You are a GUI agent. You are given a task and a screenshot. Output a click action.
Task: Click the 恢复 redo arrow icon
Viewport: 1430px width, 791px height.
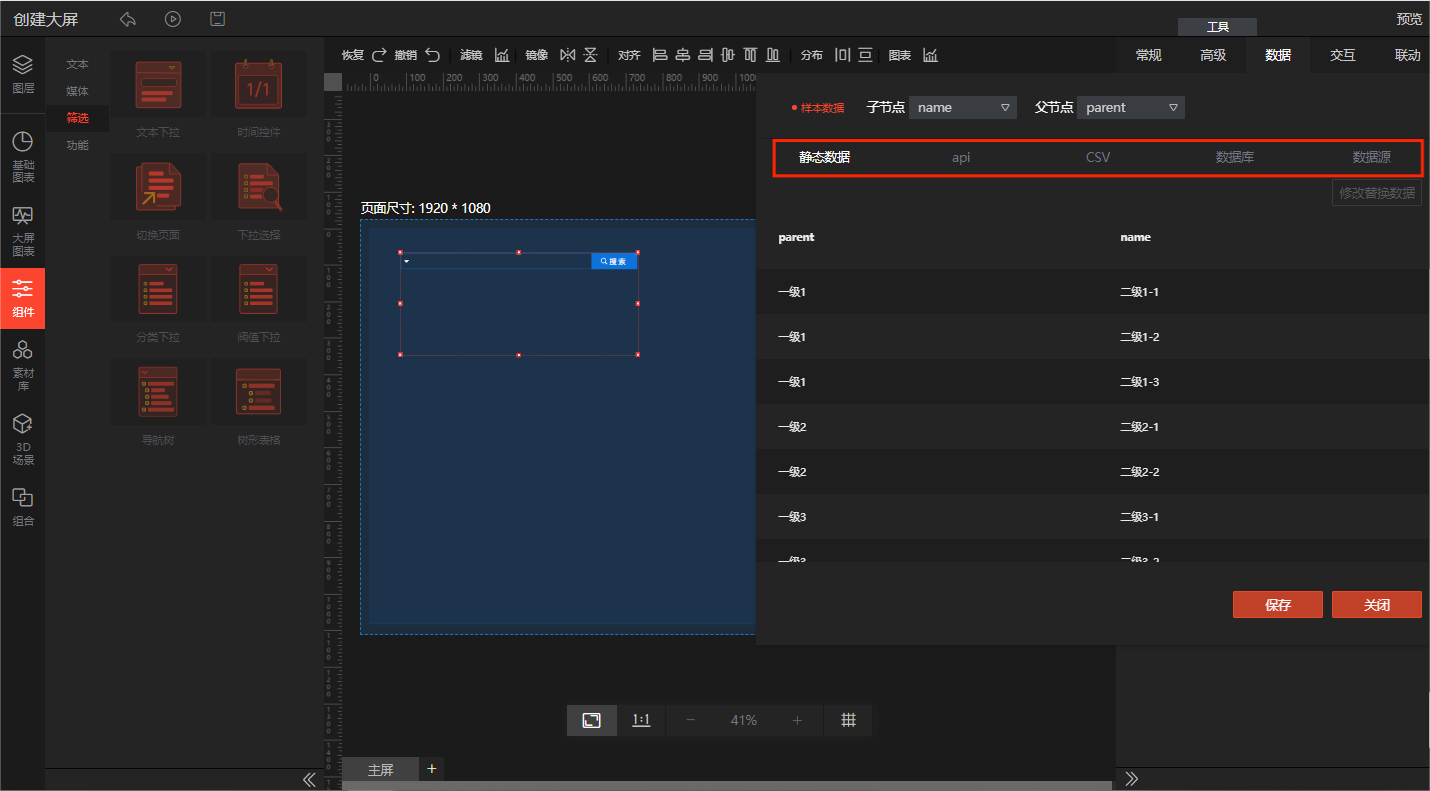[x=379, y=55]
